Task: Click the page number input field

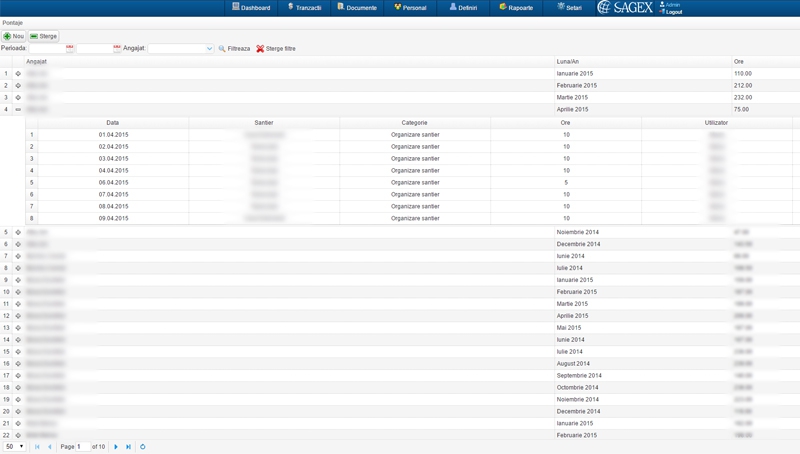Action: coord(82,447)
